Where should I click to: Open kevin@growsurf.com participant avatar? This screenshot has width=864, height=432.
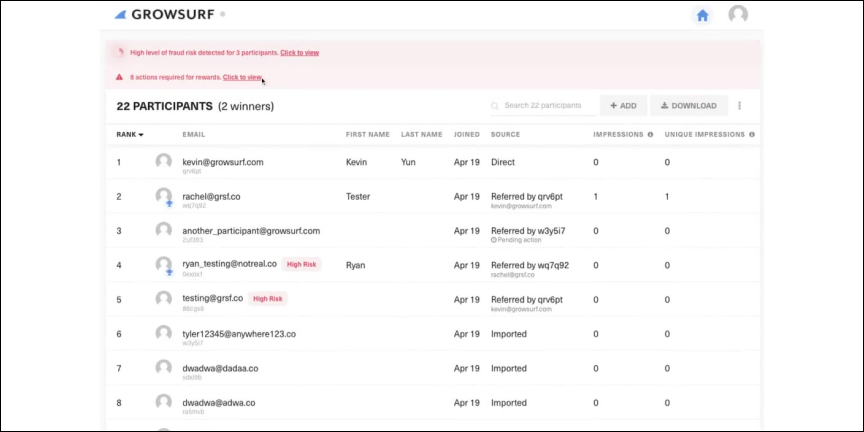pos(163,162)
